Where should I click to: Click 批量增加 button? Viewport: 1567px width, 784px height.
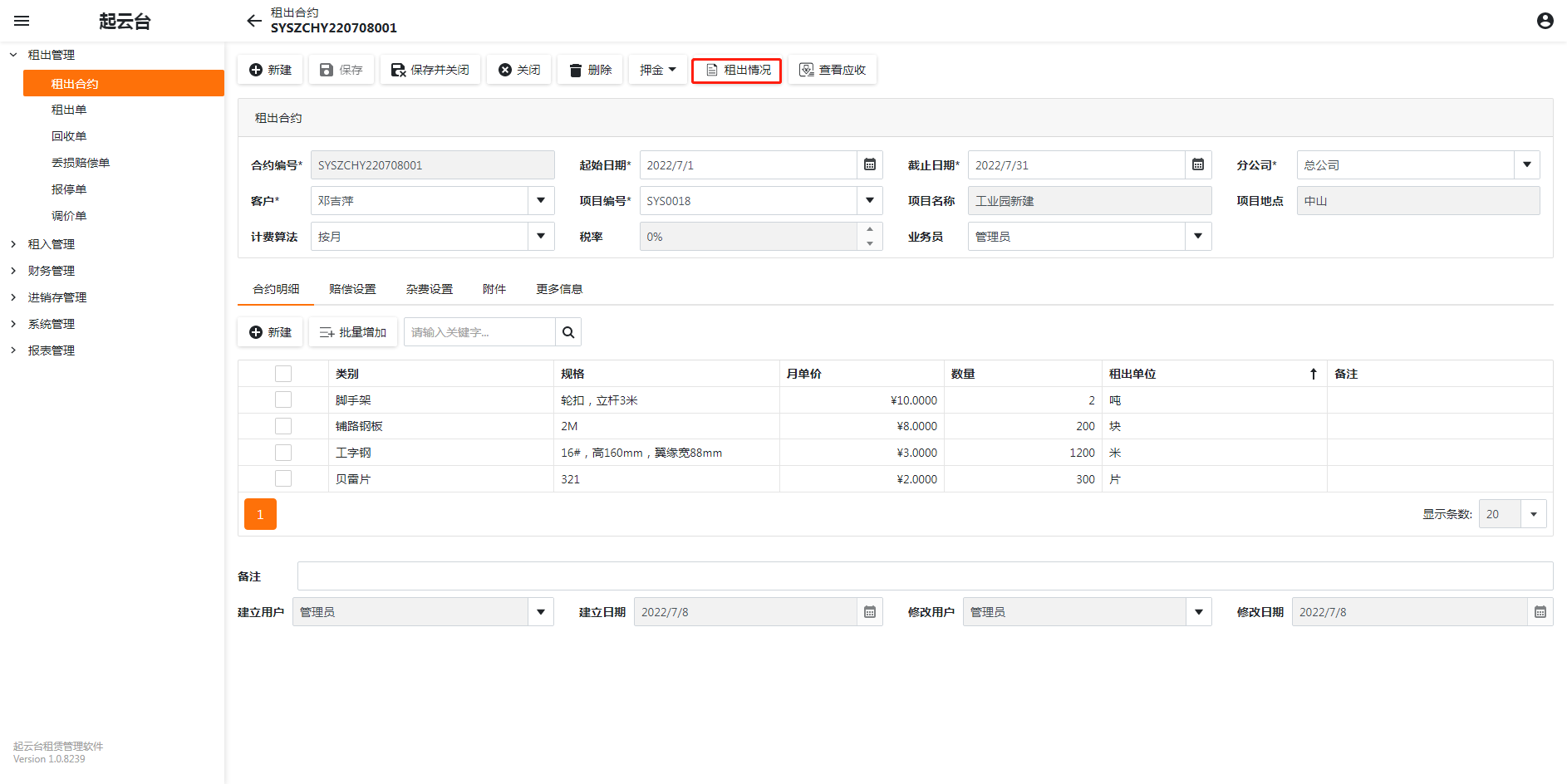(353, 332)
